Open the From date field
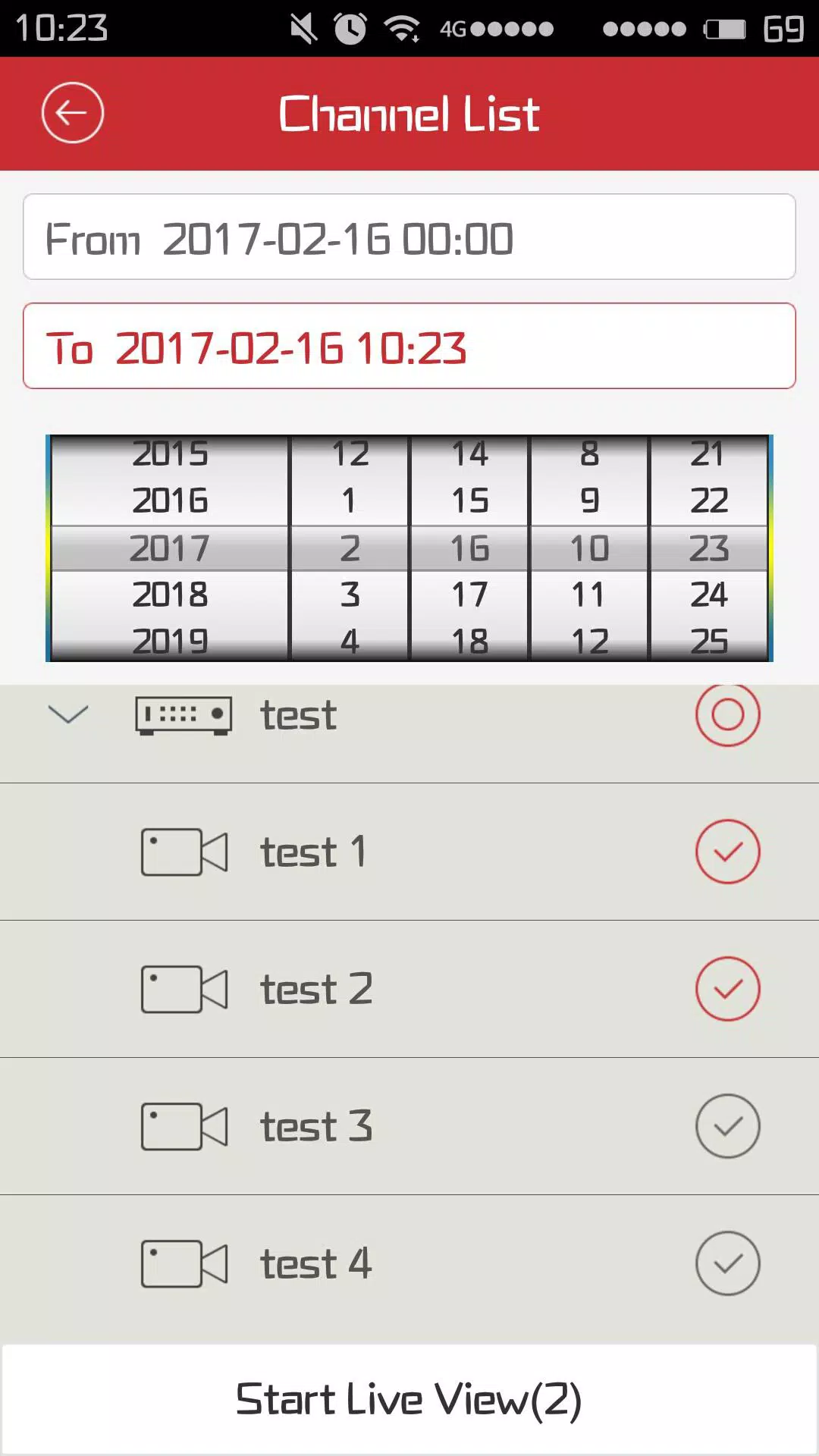 pyautogui.click(x=409, y=237)
